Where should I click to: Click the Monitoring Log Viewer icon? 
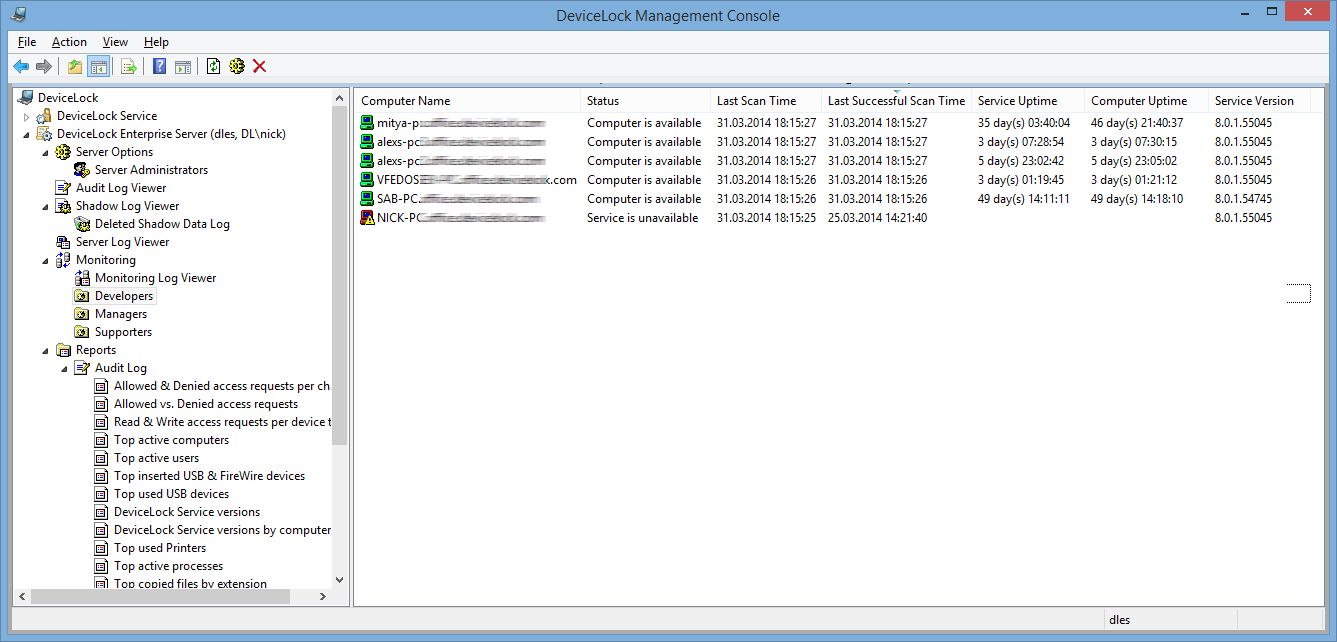[x=82, y=278]
